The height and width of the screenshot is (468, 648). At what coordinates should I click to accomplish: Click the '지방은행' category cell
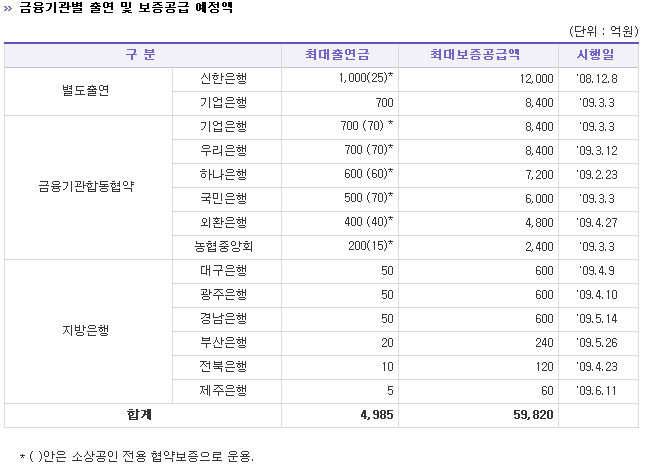click(86, 330)
